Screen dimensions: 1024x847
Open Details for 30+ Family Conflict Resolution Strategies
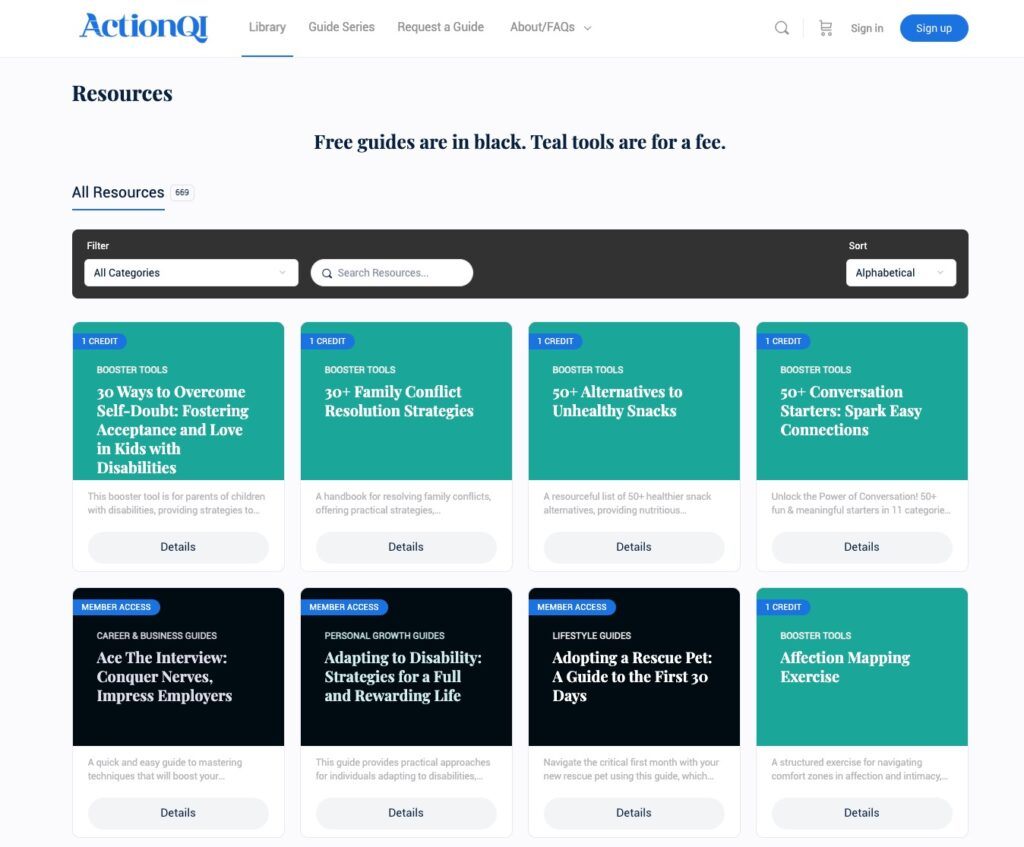pos(406,547)
